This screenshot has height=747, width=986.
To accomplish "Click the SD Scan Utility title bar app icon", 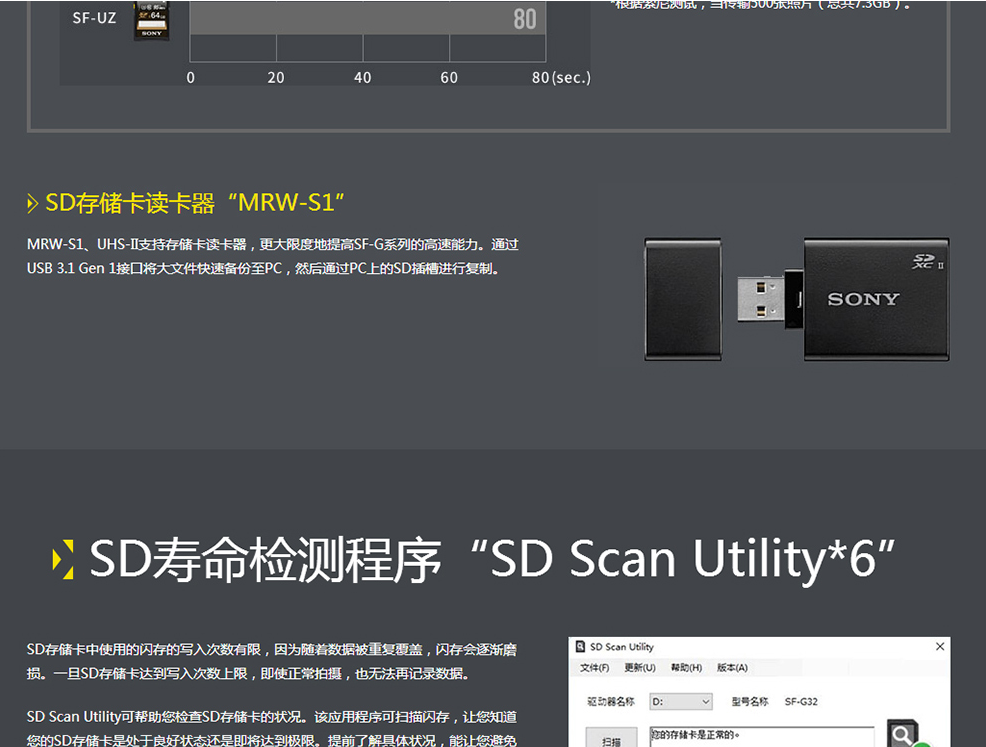I will (580, 646).
